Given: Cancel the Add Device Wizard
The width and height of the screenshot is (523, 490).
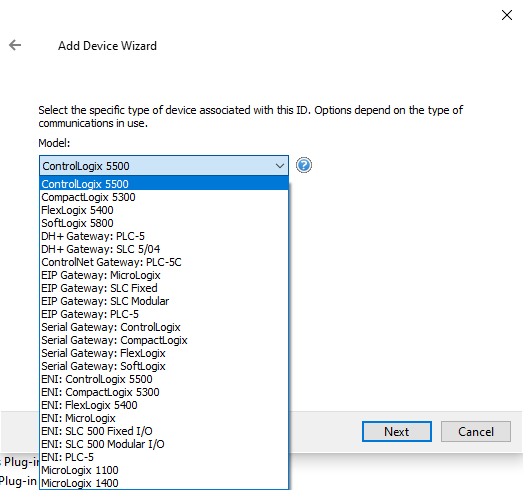Looking at the screenshot, I should 476,432.
